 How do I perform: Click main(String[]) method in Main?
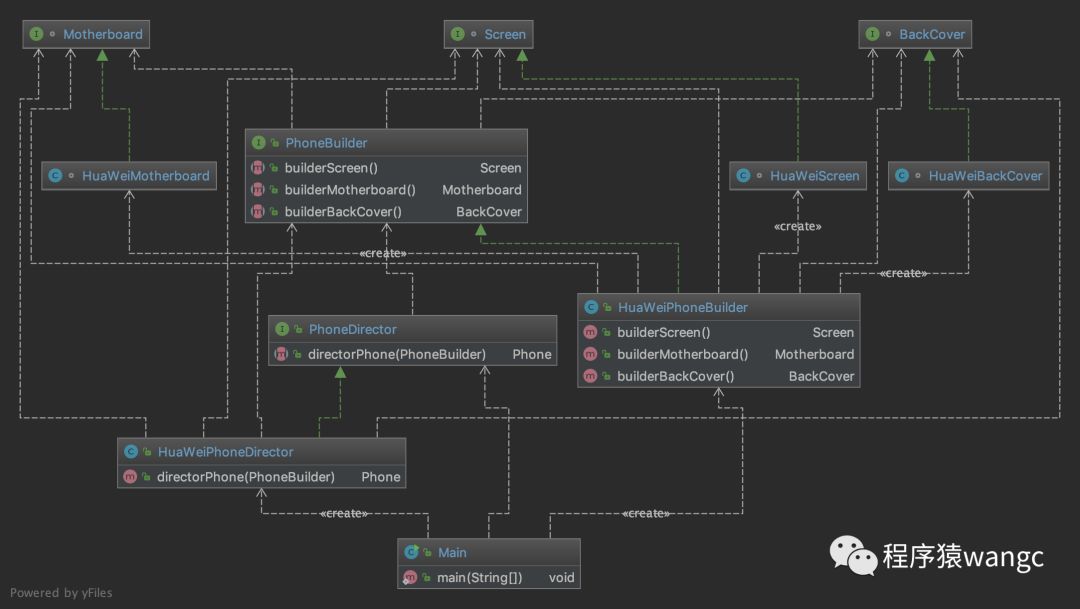pyautogui.click(x=479, y=577)
